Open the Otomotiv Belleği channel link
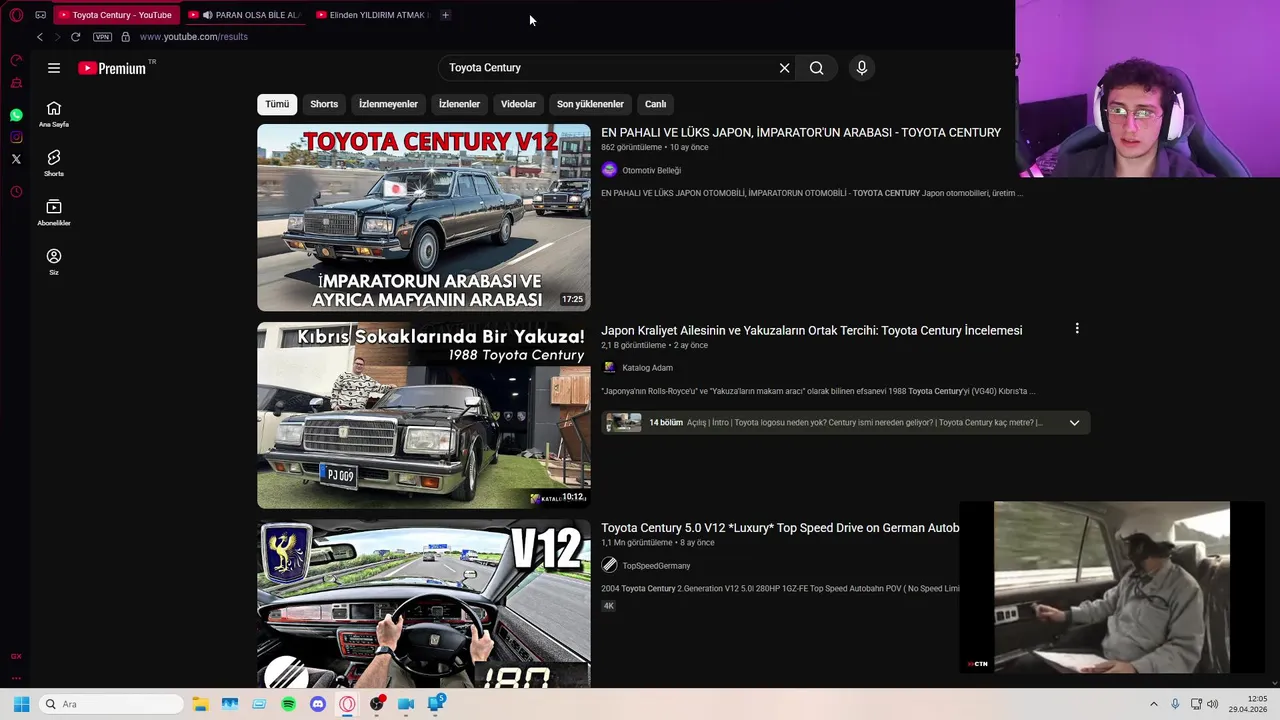 (651, 170)
